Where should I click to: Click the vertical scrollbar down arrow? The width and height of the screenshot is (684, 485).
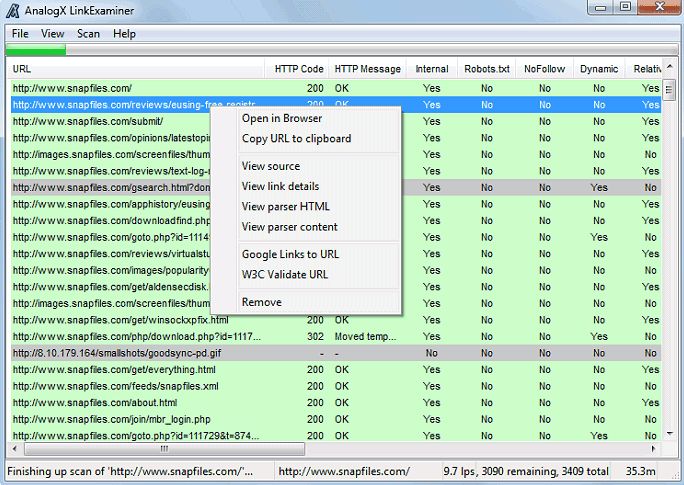point(669,434)
